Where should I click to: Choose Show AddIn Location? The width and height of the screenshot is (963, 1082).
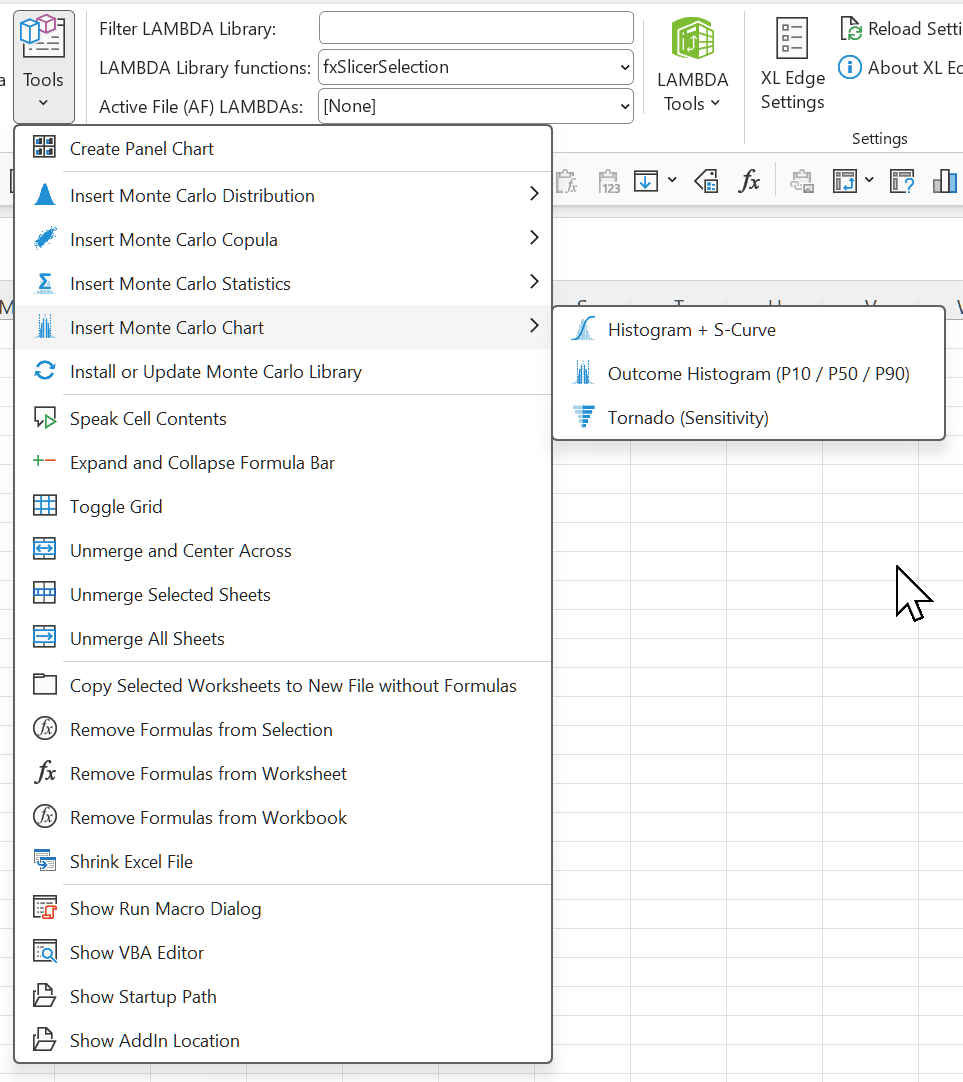pyautogui.click(x=283, y=1041)
